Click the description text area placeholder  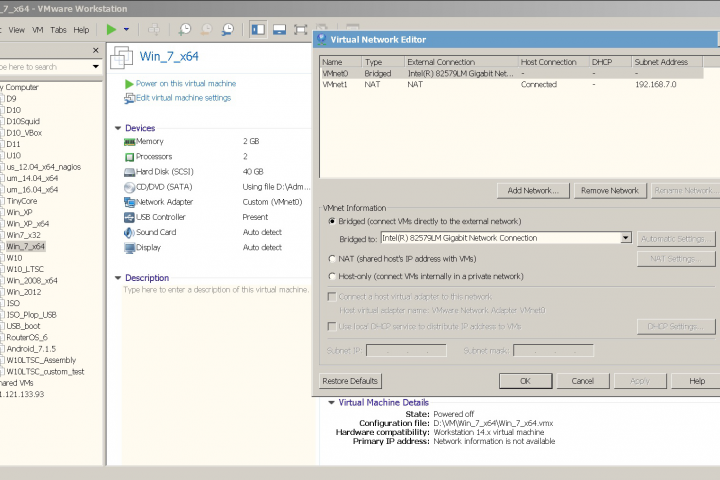click(x=216, y=290)
